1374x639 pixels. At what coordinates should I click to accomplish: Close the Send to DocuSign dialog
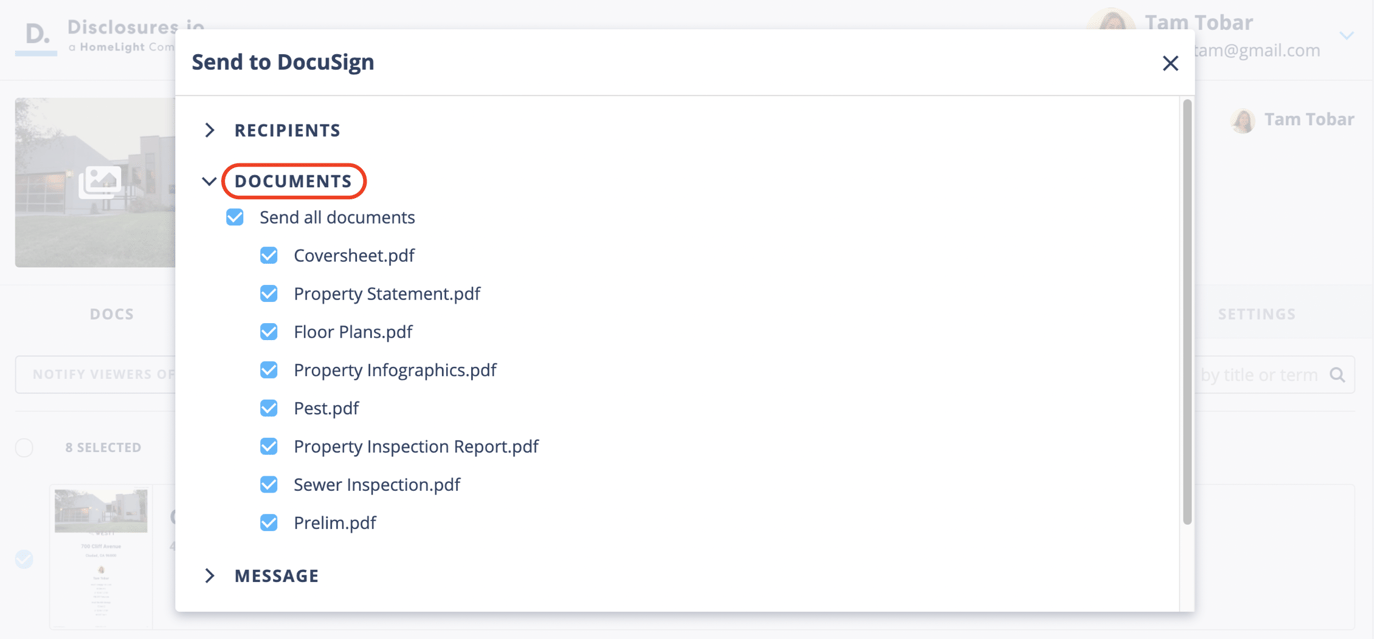click(1170, 63)
